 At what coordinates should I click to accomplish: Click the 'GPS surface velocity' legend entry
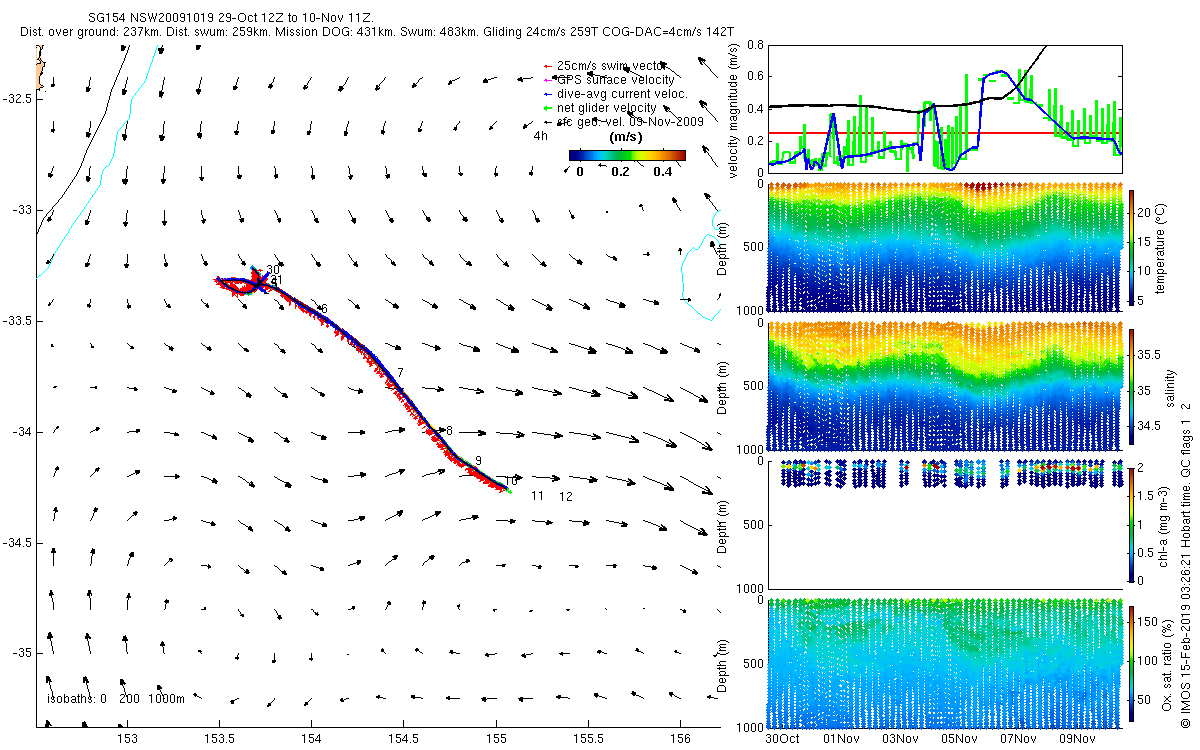tap(609, 80)
